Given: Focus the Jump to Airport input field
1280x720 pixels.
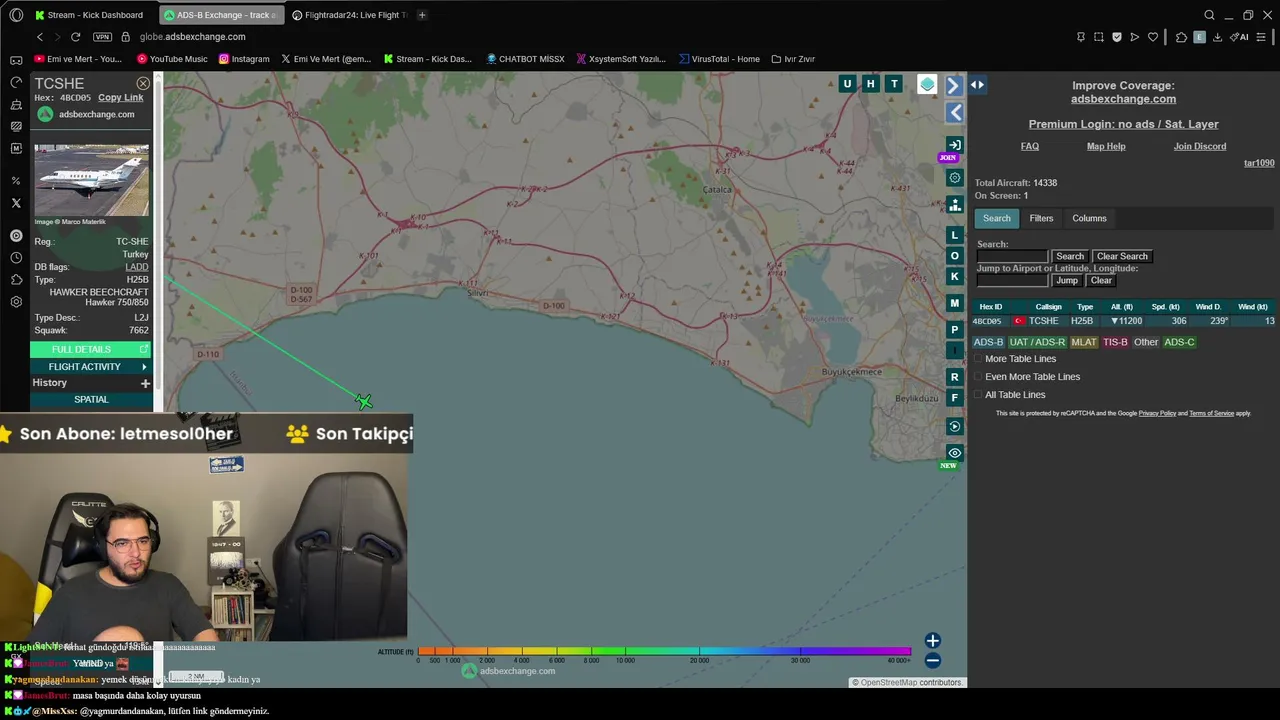Looking at the screenshot, I should [1012, 281].
